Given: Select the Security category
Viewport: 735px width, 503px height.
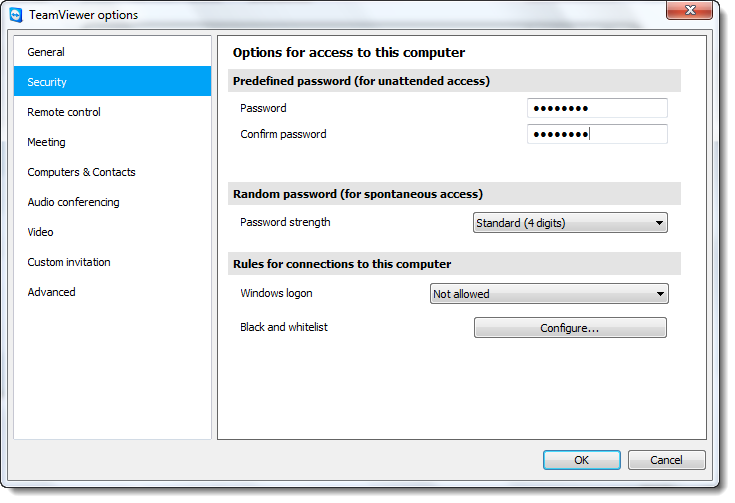Looking at the screenshot, I should tap(112, 82).
